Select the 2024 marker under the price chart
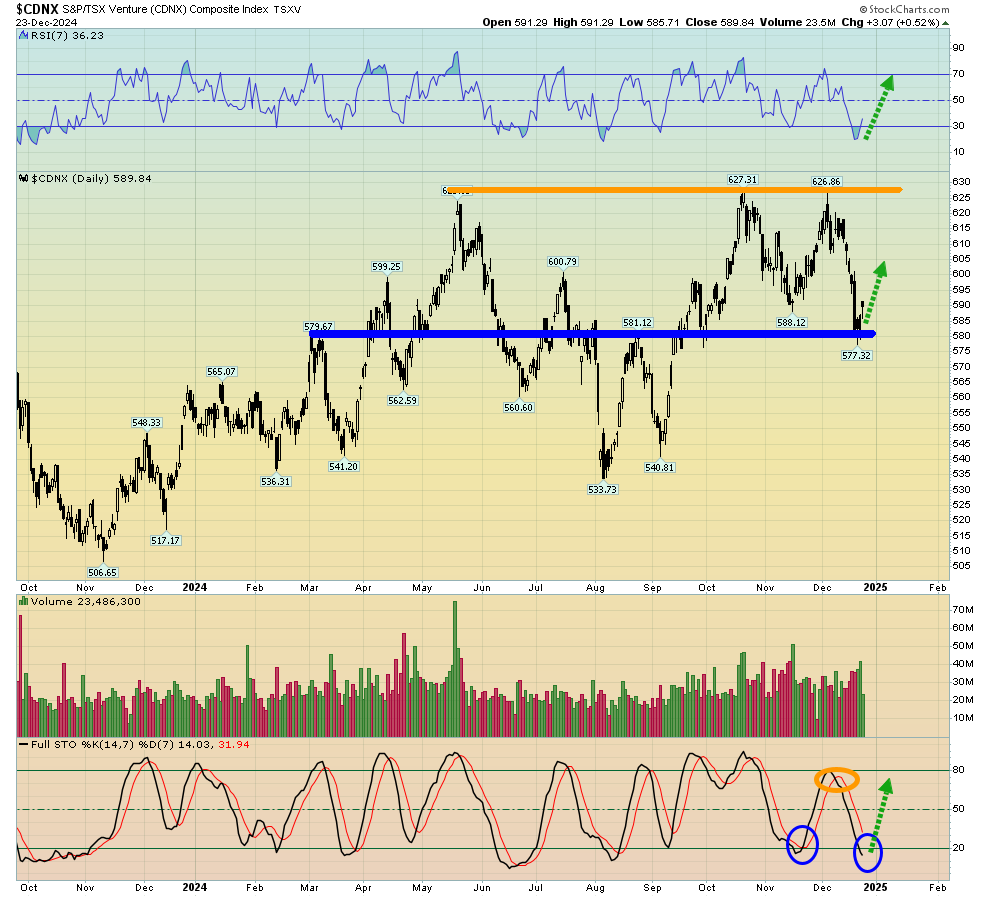The image size is (990, 897). (194, 587)
